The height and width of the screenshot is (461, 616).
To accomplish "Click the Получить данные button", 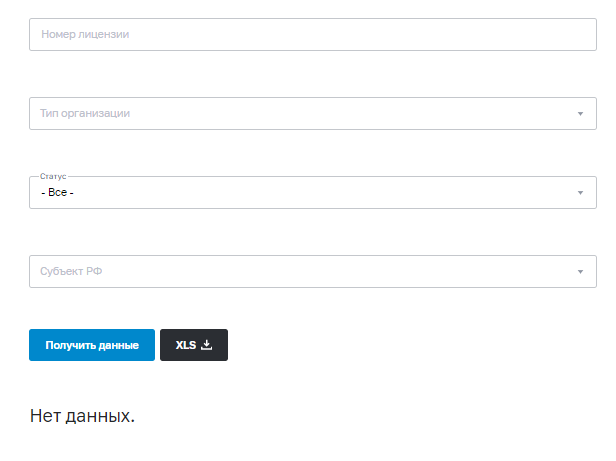I will click(x=92, y=345).
